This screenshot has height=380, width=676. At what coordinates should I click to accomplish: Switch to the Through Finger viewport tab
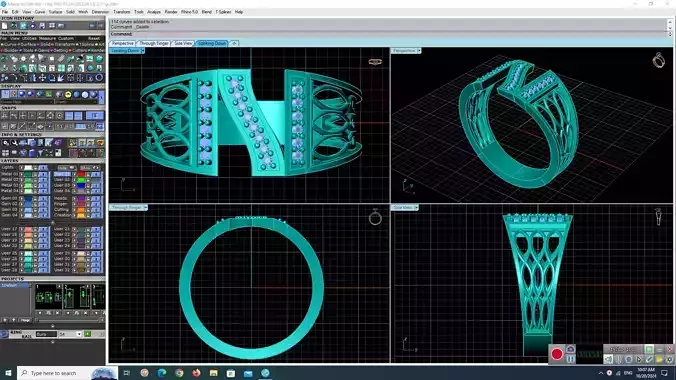154,44
